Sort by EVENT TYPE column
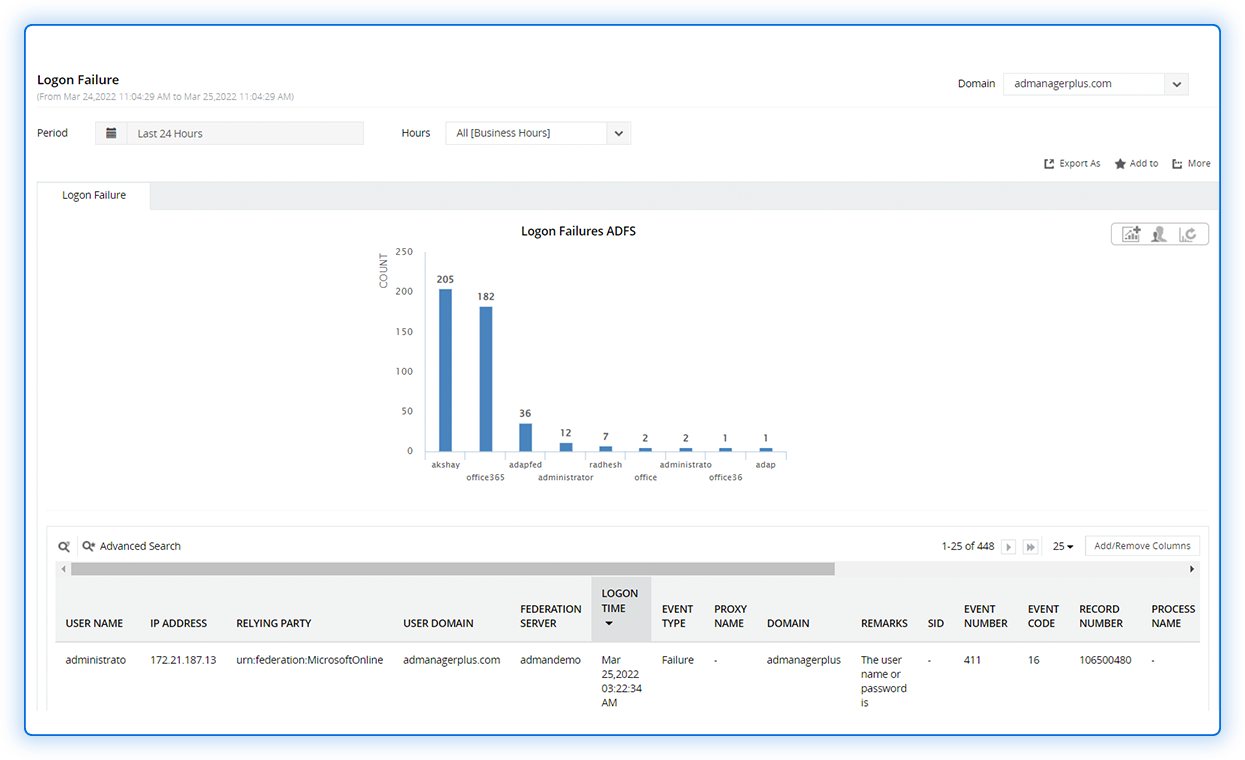Image resolution: width=1245 pixels, height=760 pixels. [x=677, y=616]
